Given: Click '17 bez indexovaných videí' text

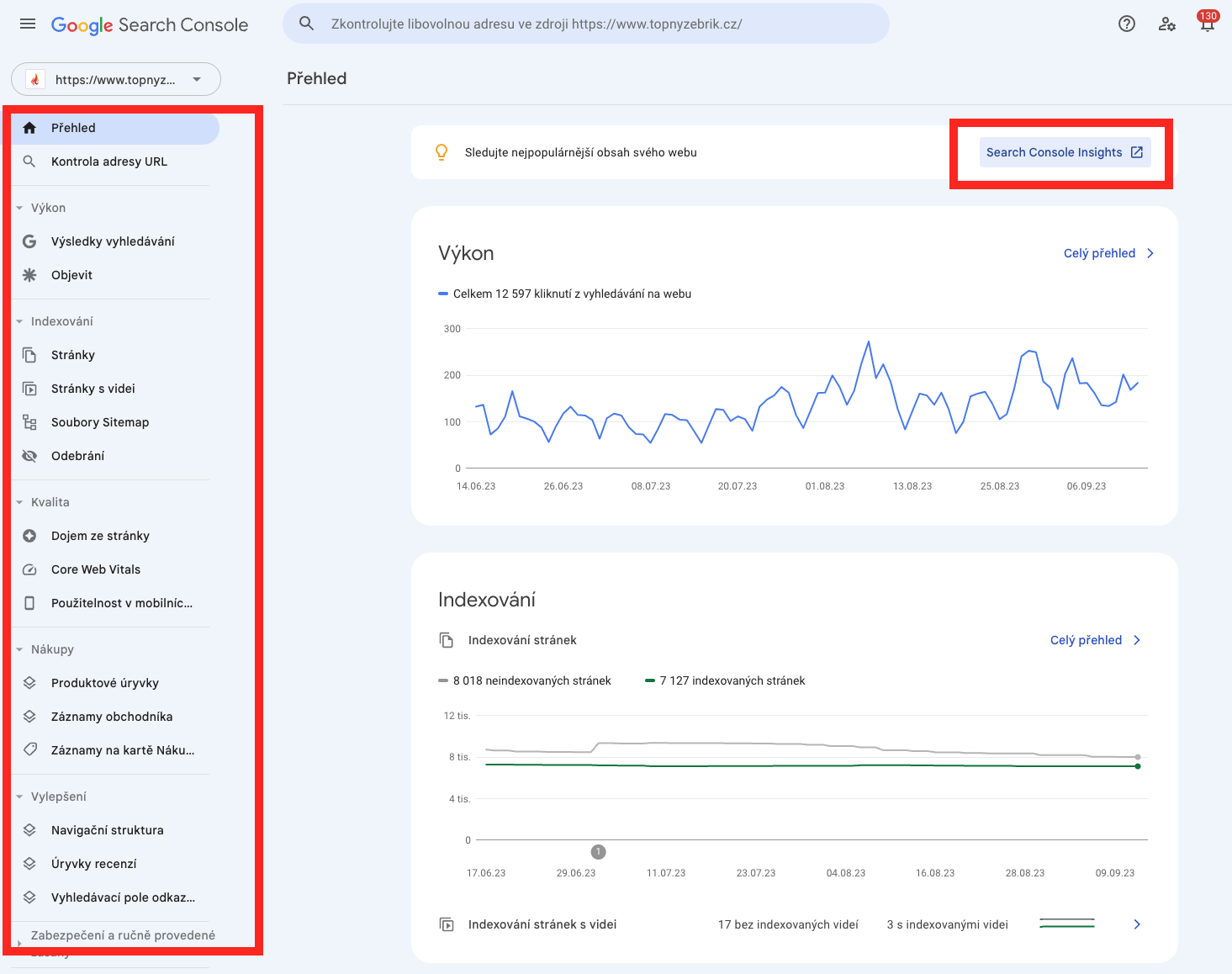Looking at the screenshot, I should [788, 924].
